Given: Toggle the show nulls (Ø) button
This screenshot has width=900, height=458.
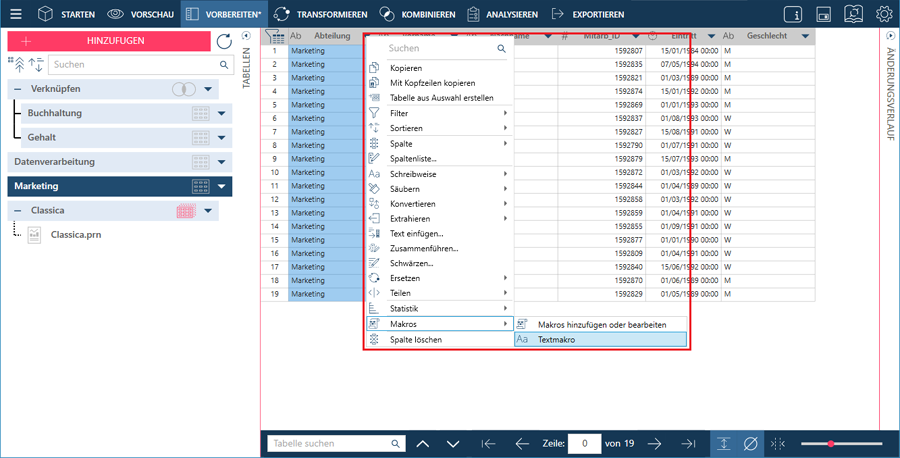Looking at the screenshot, I should click(750, 443).
